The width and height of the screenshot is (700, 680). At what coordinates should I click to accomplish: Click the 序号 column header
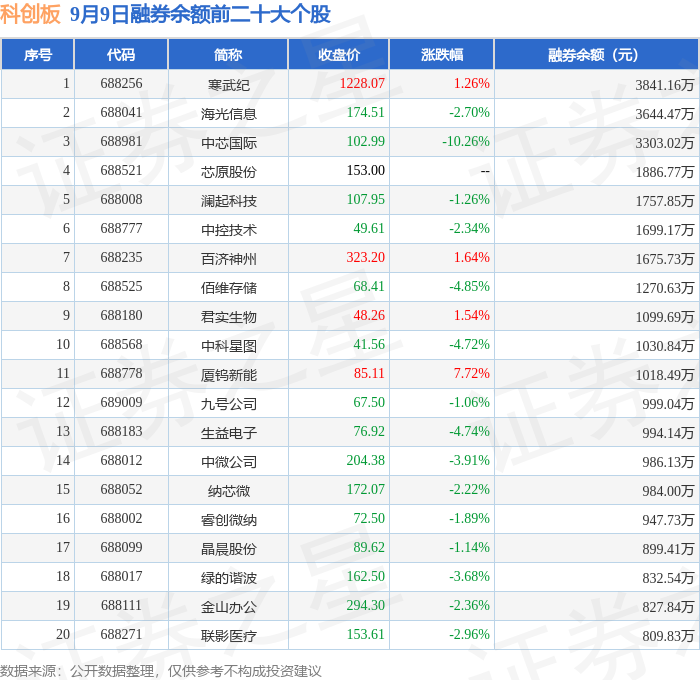point(38,54)
